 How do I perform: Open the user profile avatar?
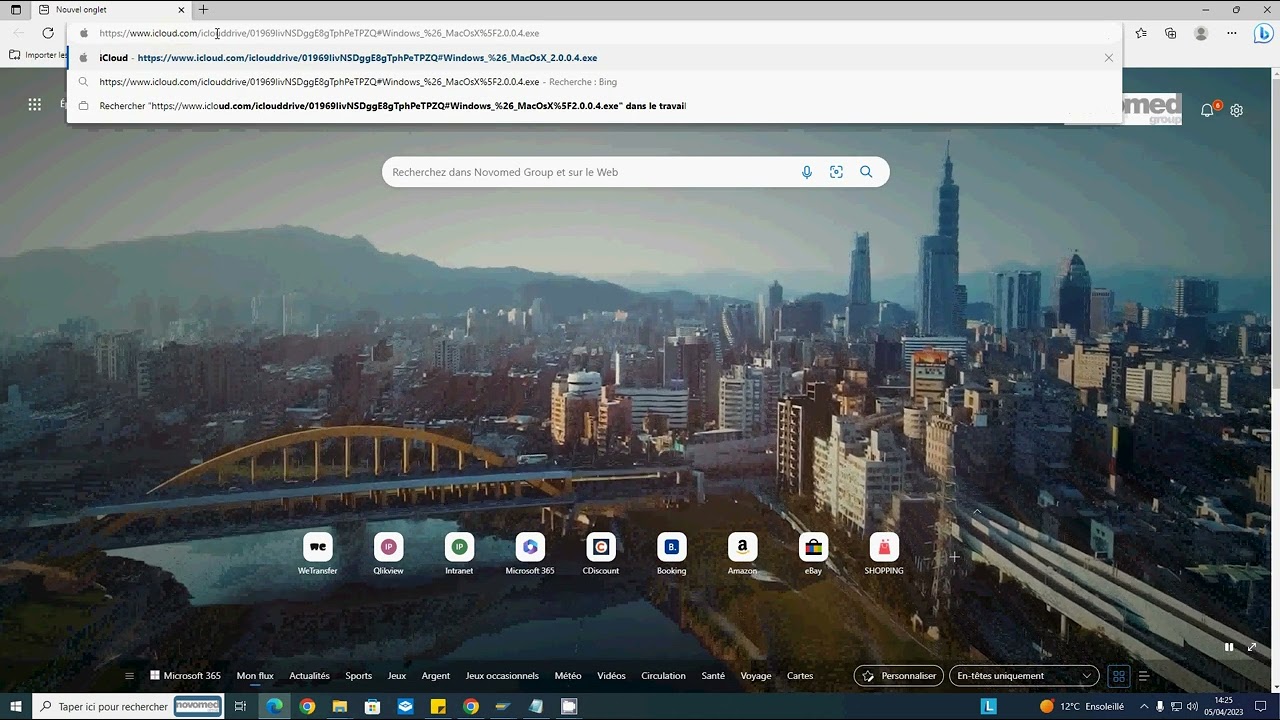coord(1201,33)
